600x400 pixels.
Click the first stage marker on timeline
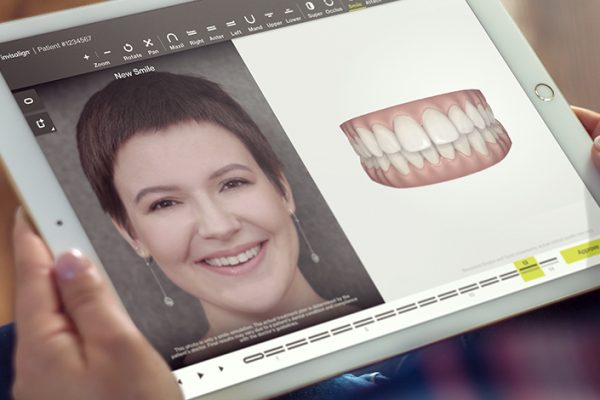pos(254,357)
